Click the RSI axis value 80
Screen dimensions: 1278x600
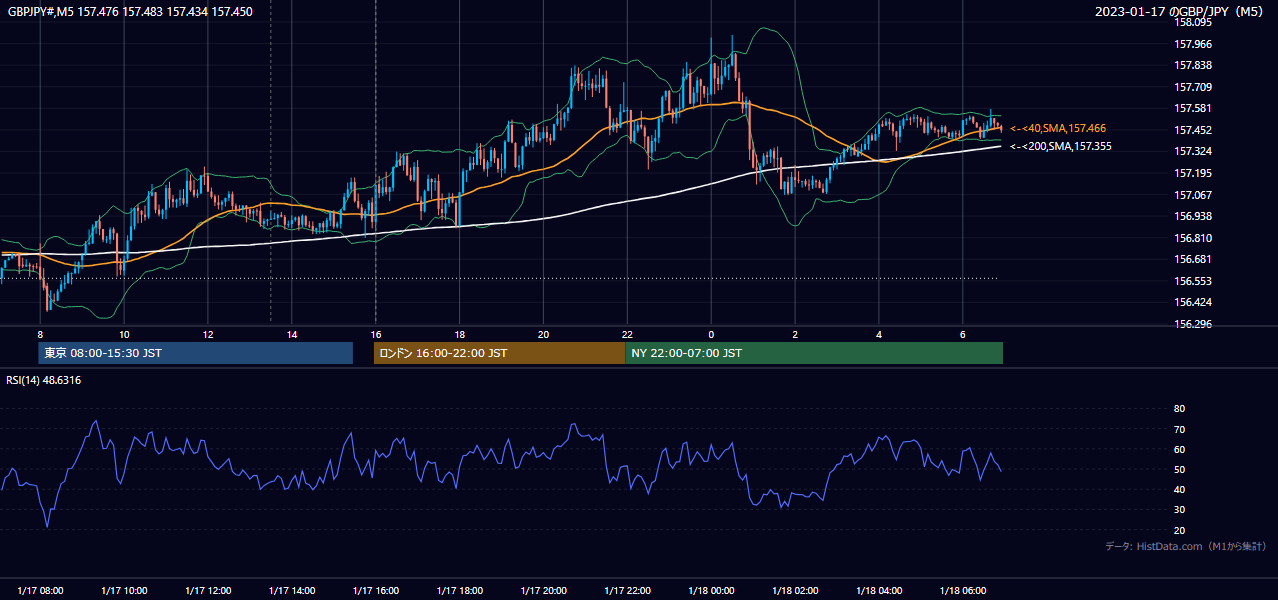pyautogui.click(x=1179, y=409)
